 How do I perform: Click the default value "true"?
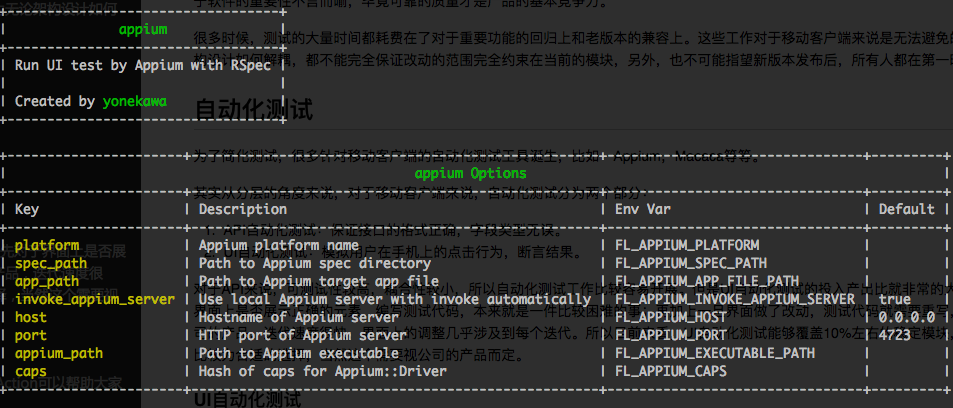[x=895, y=299]
